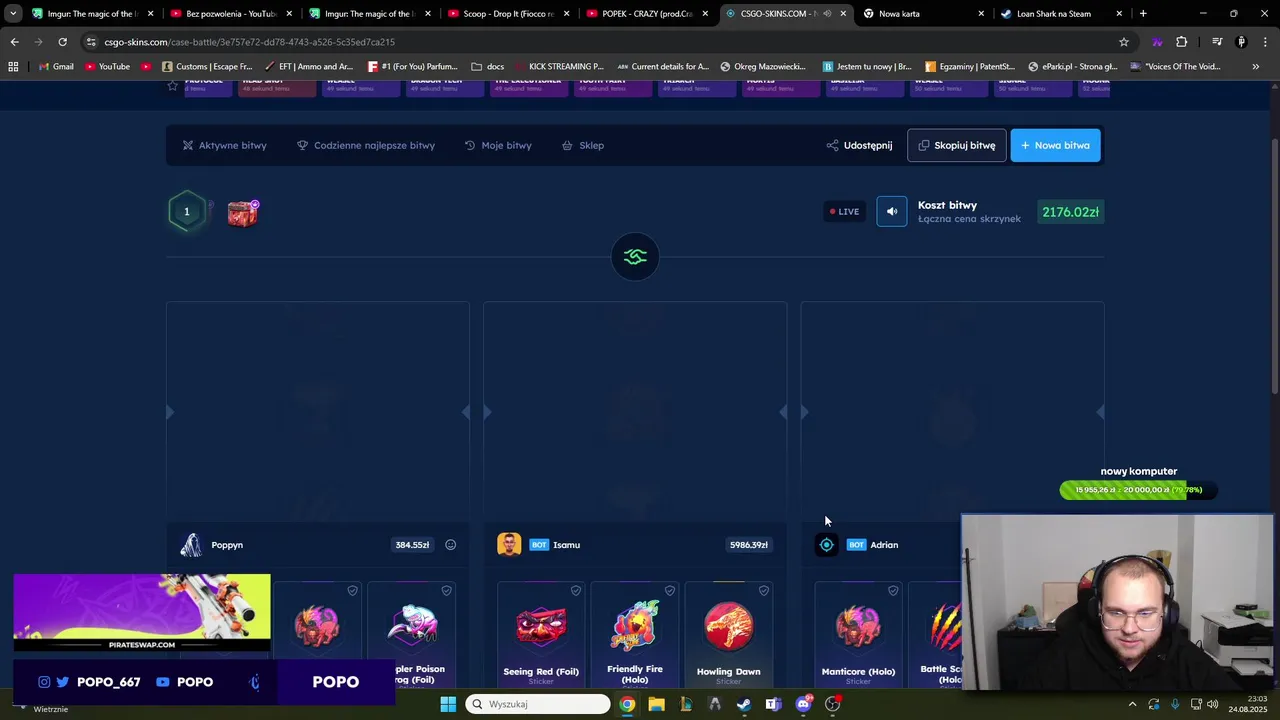Toggle shield icon on Poison Frog card
Viewport: 1280px width, 720px height.
[446, 591]
